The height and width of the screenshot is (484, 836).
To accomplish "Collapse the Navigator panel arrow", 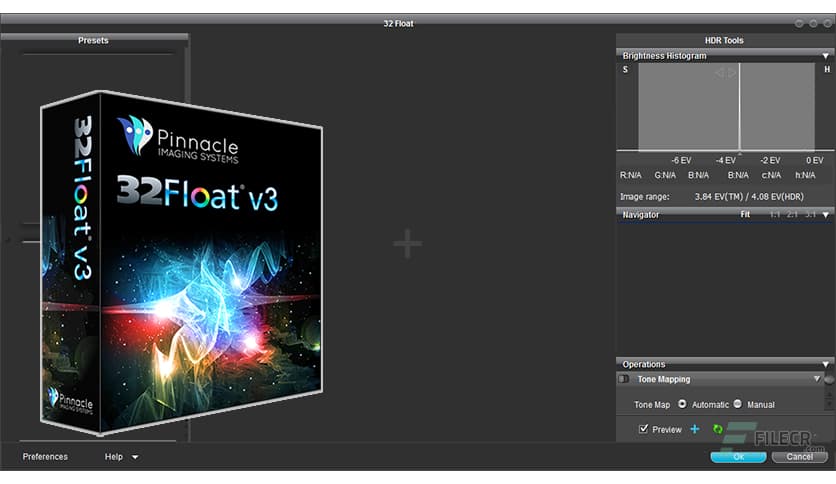I will 825,215.
